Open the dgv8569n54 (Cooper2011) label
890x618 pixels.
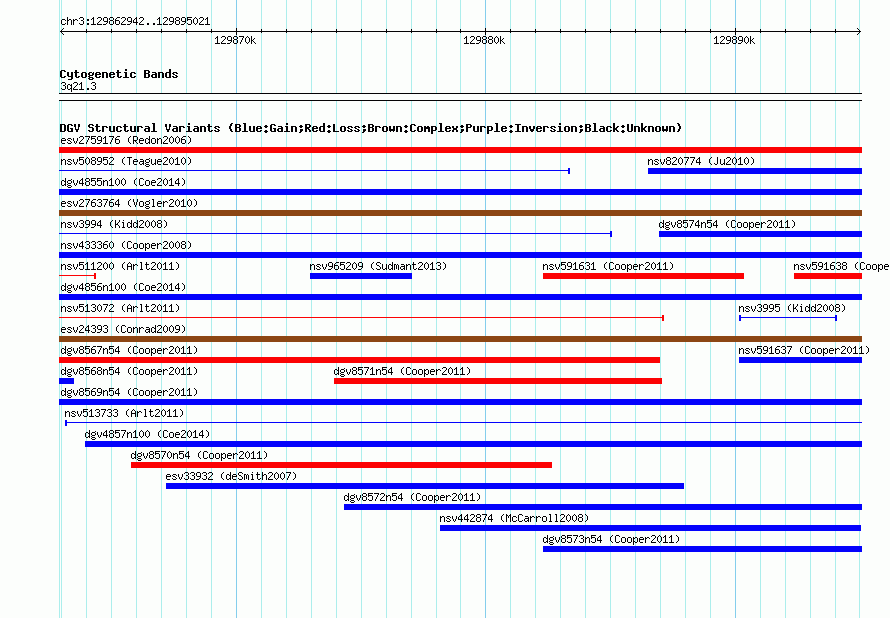click(x=129, y=392)
